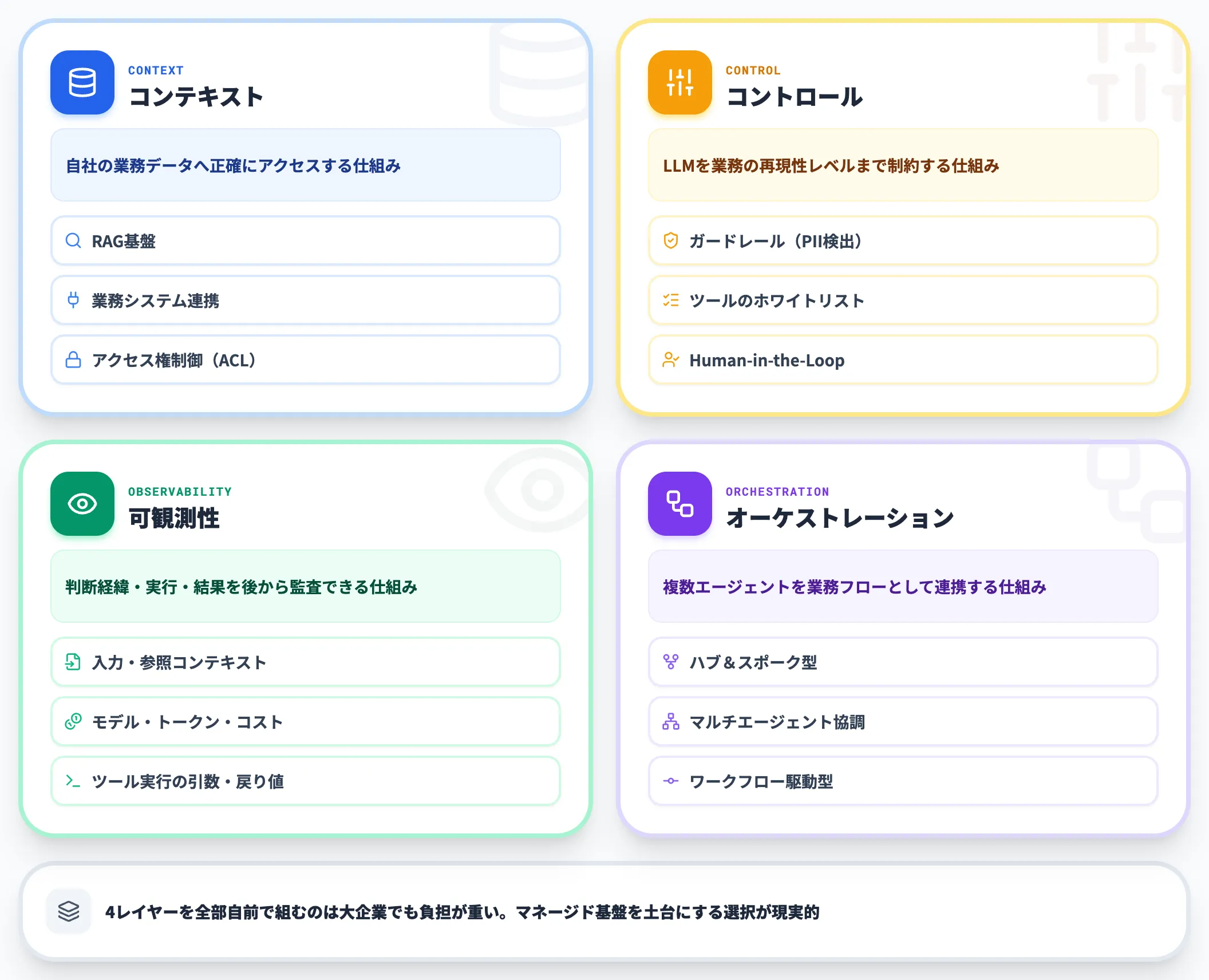Click the green eye icon for Observability

pyautogui.click(x=82, y=504)
